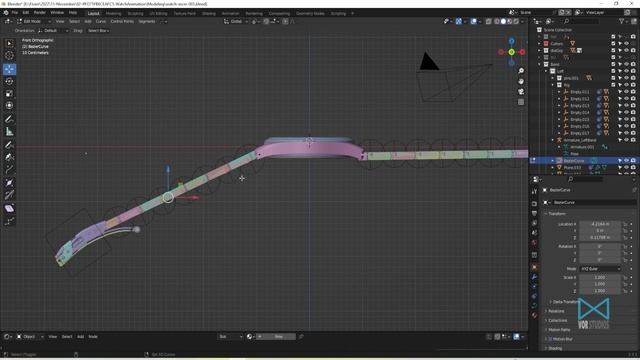Open the Render menu
The image size is (640, 360).
(40, 13)
